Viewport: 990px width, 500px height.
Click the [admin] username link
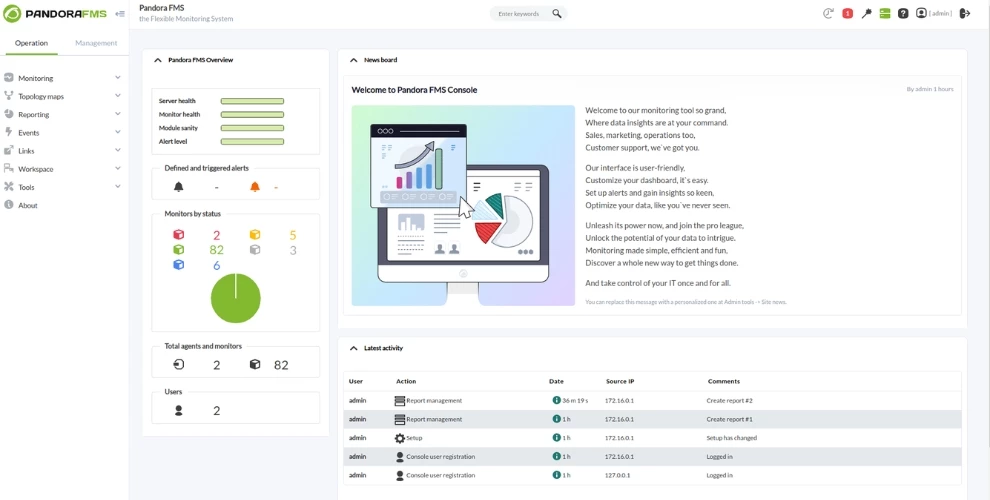(x=941, y=13)
